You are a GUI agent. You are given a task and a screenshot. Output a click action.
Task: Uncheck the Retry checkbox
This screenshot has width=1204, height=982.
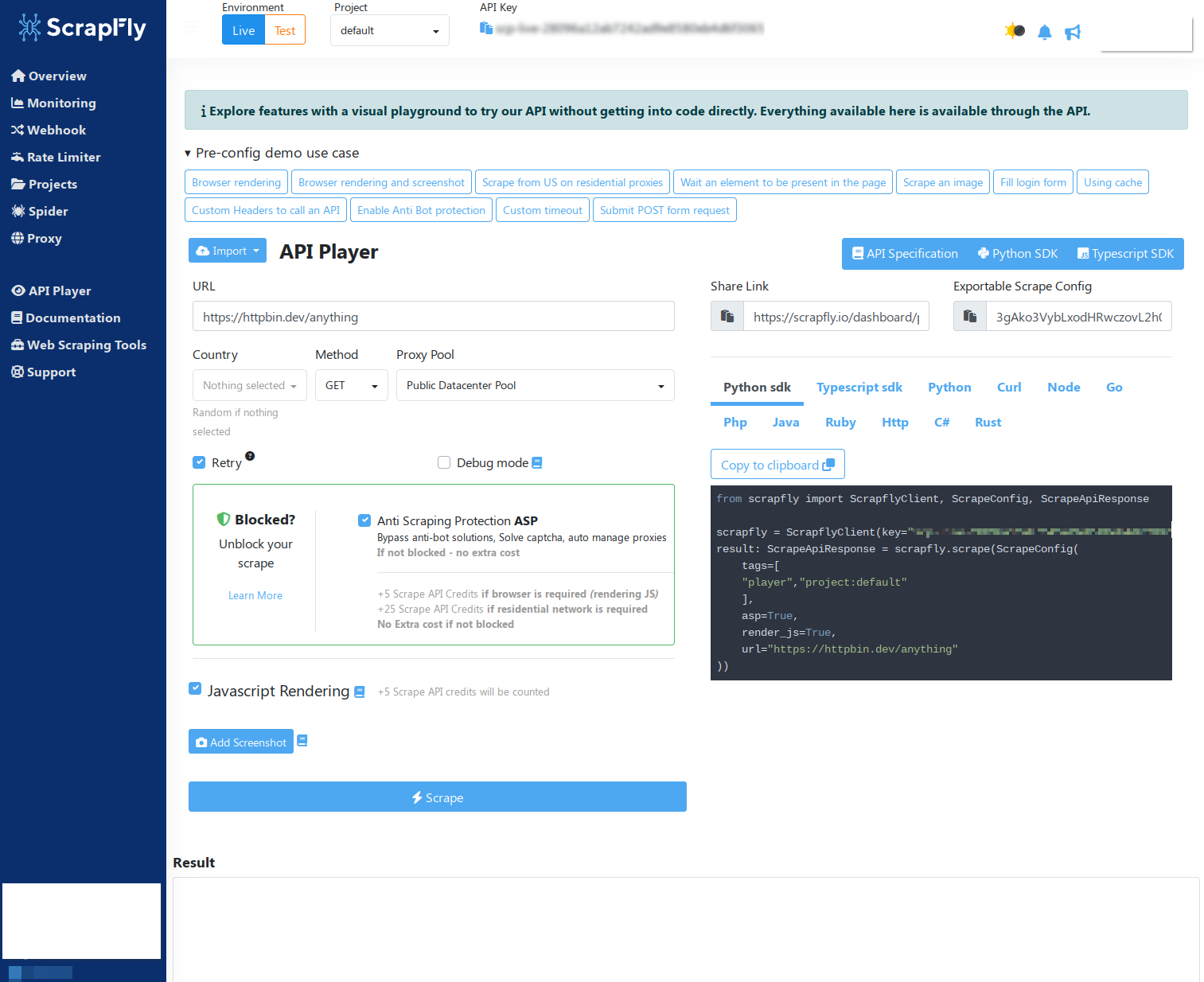(x=199, y=462)
